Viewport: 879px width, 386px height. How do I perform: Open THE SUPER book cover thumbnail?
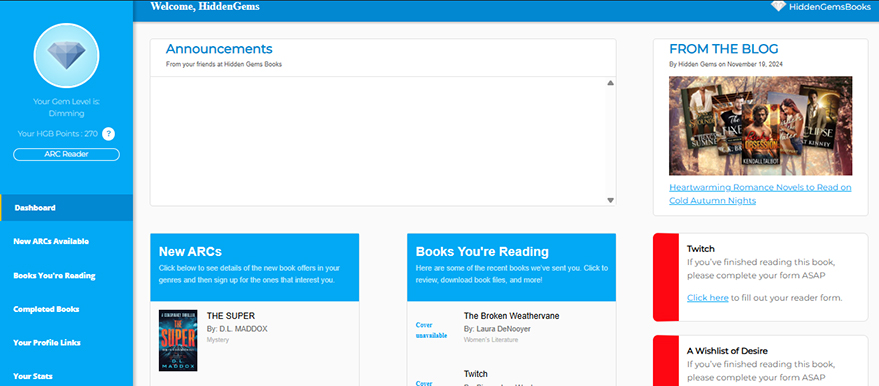[178, 340]
